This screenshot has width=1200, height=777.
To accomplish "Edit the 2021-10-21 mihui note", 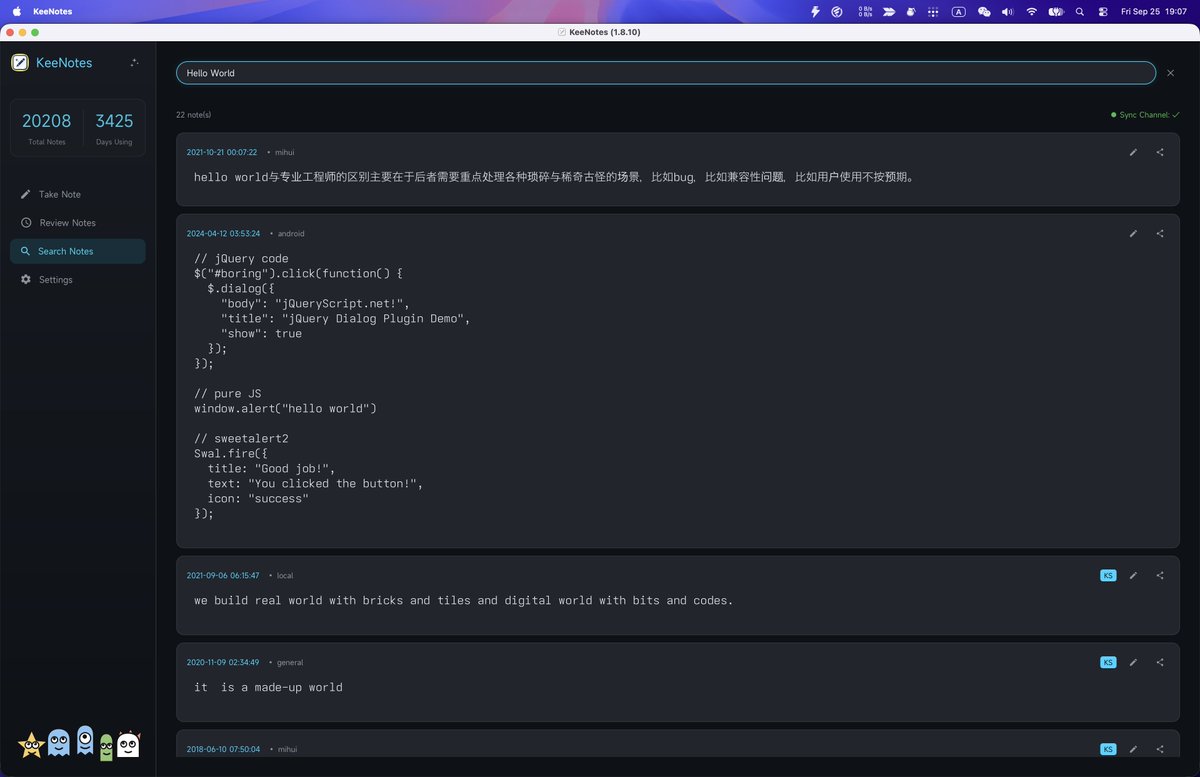I will 1133,152.
